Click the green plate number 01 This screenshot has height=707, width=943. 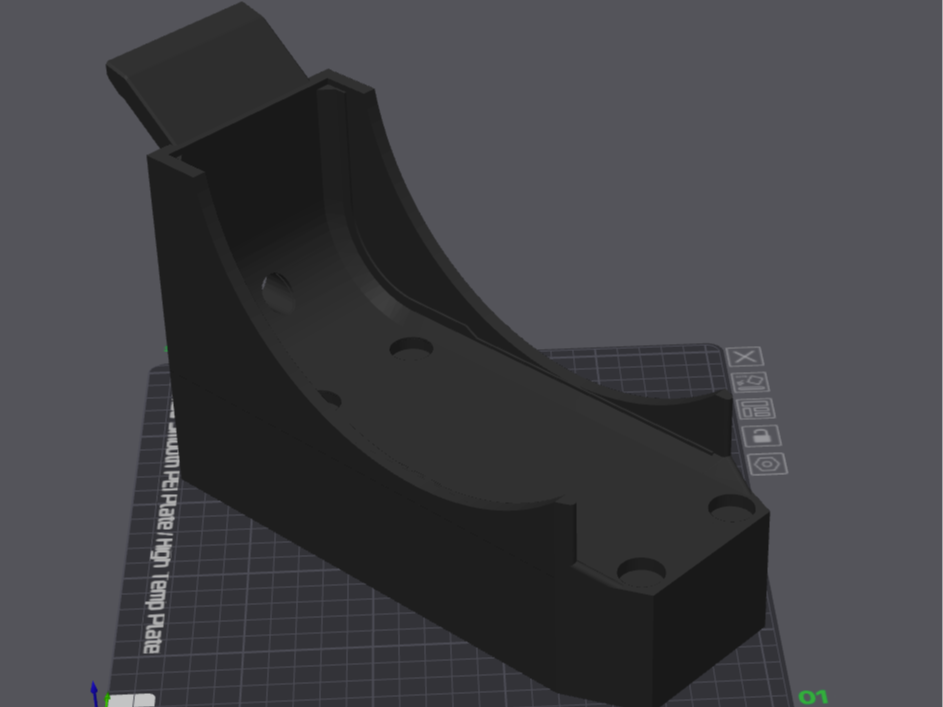pyautogui.click(x=814, y=697)
